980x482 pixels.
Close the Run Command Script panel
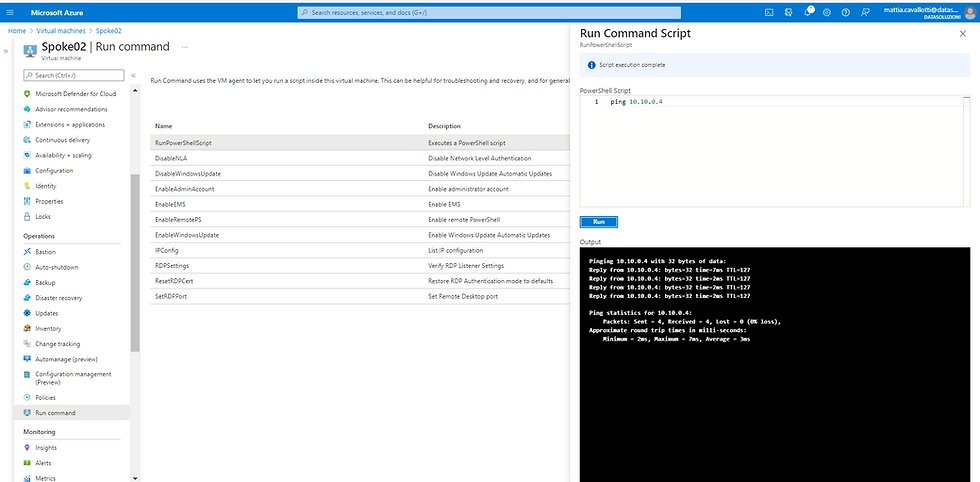click(x=962, y=34)
